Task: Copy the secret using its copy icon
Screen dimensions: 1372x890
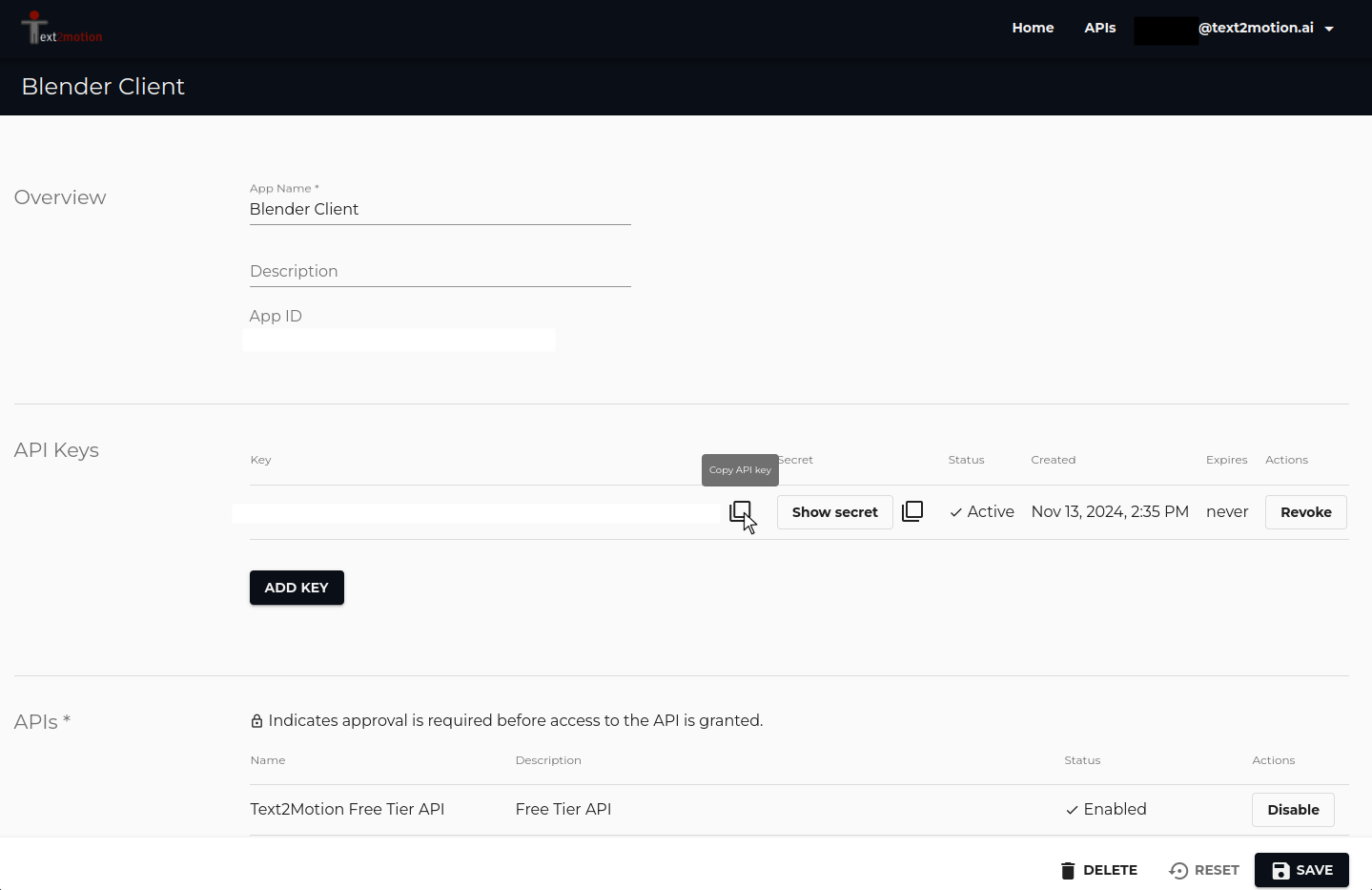Action: tap(912, 512)
